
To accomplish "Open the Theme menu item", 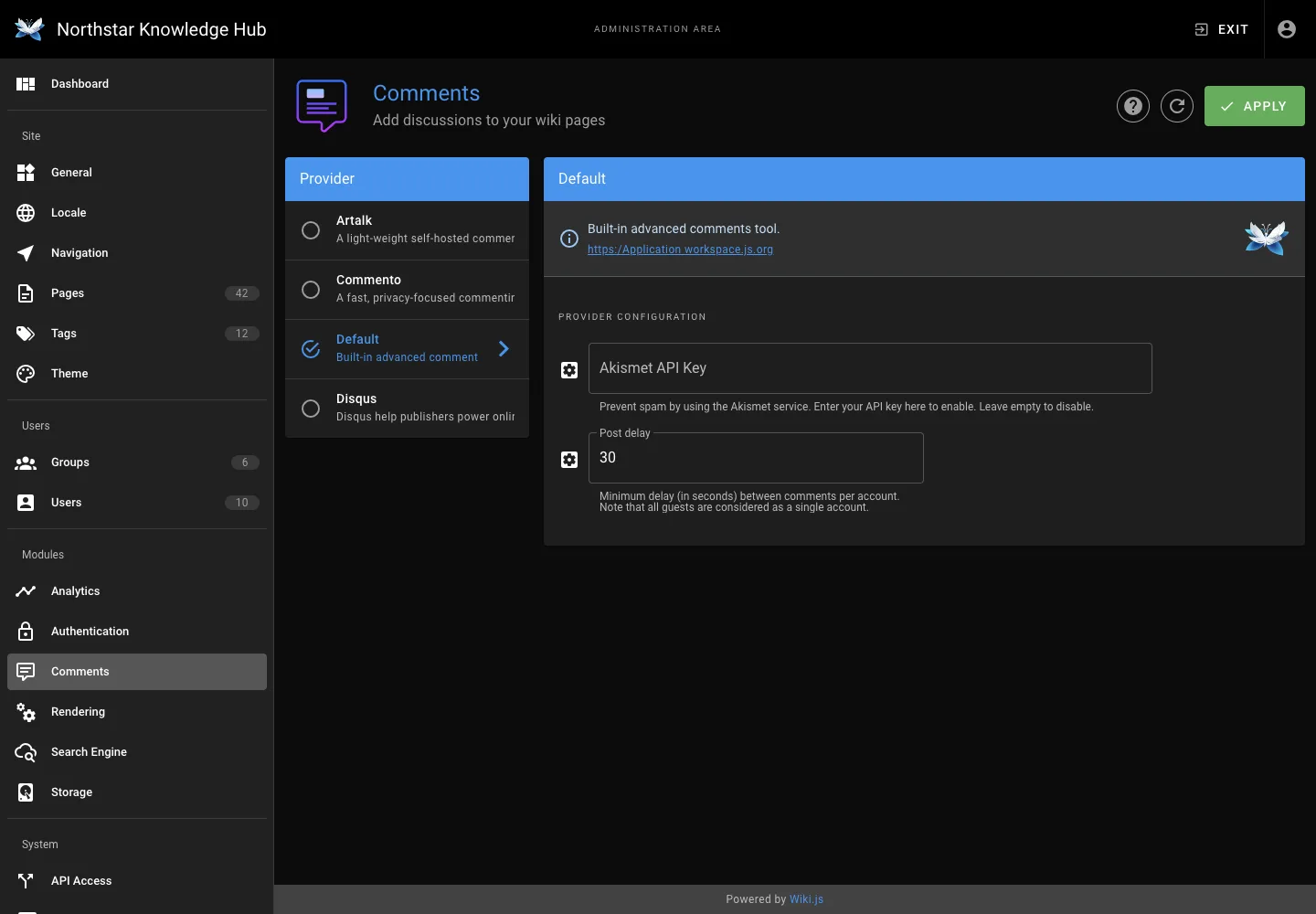I will tap(137, 374).
